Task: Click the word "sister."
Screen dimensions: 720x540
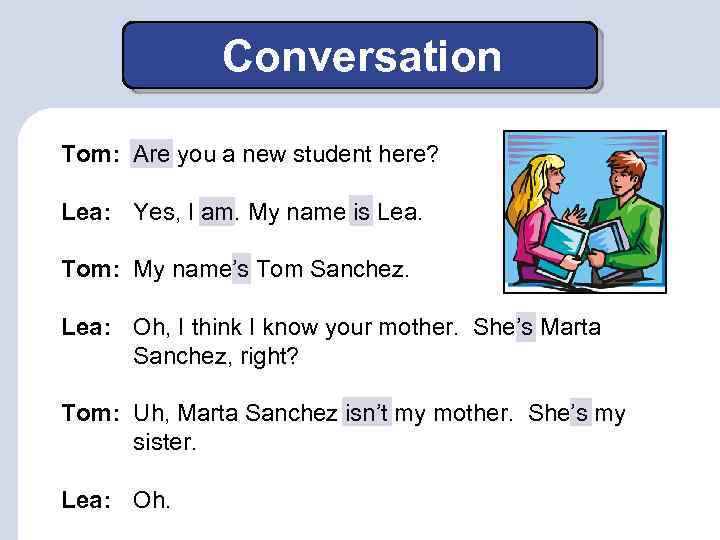Action: [x=165, y=442]
